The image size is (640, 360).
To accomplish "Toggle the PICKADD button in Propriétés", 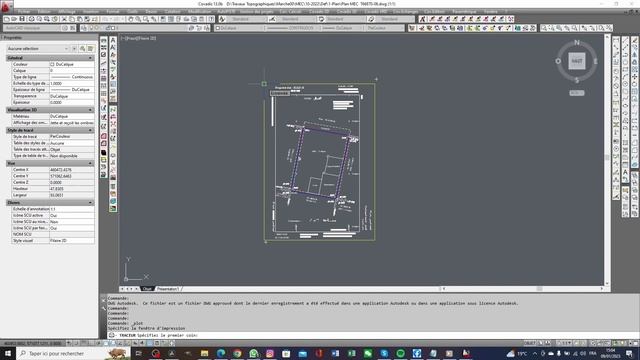I will click(75, 49).
